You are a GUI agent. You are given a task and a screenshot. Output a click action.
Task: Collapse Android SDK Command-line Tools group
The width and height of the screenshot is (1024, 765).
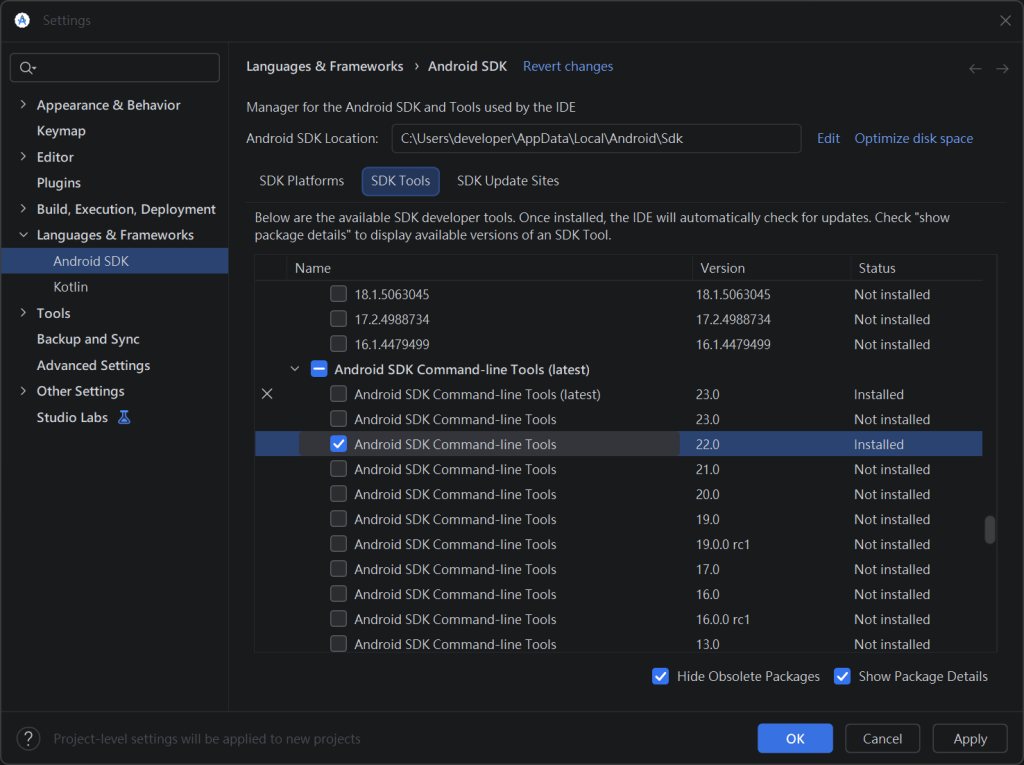pos(295,369)
